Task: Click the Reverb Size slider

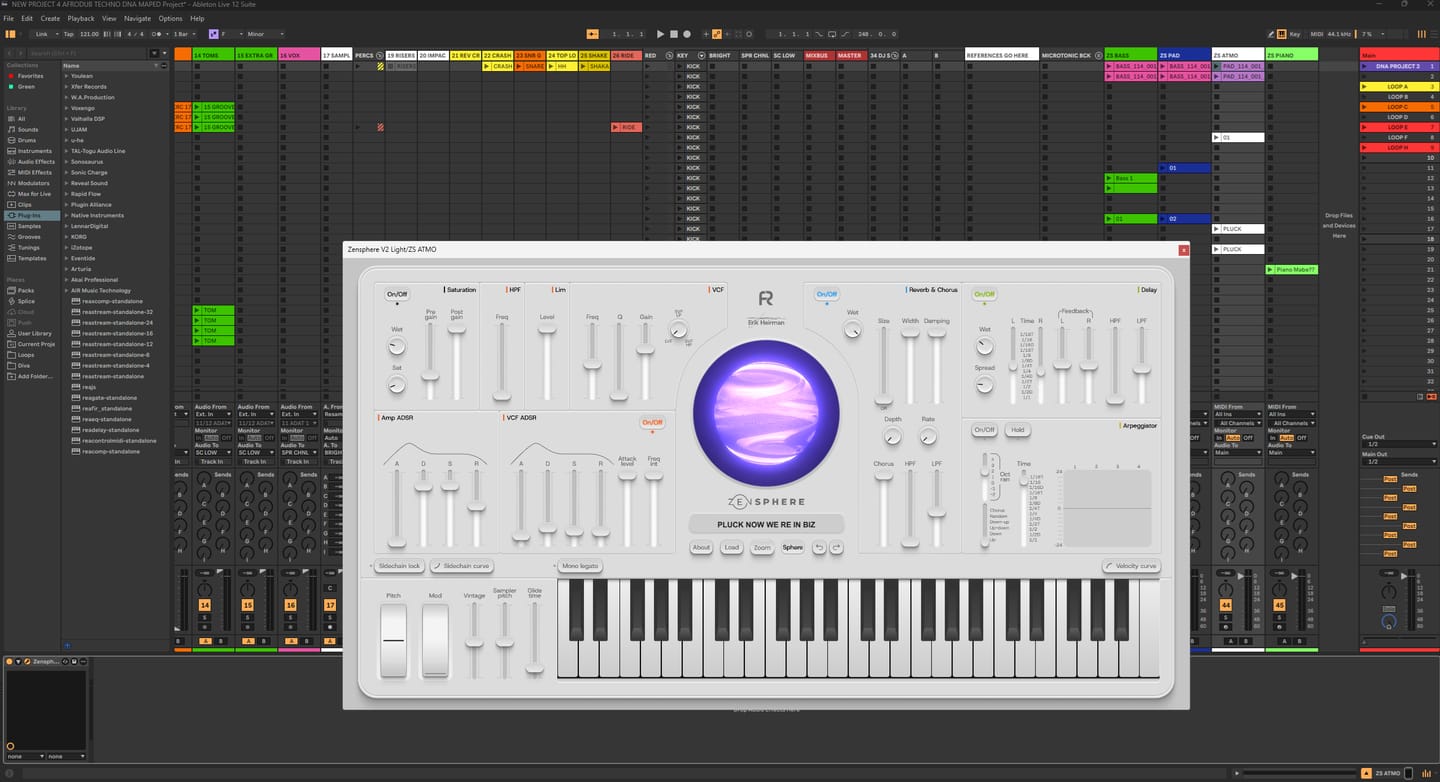Action: [884, 367]
